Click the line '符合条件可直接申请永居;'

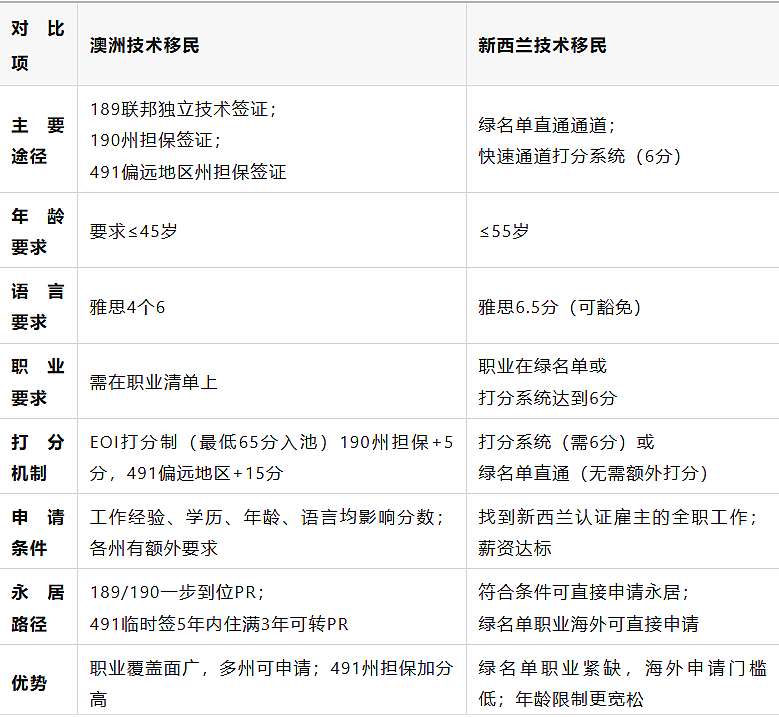click(584, 592)
